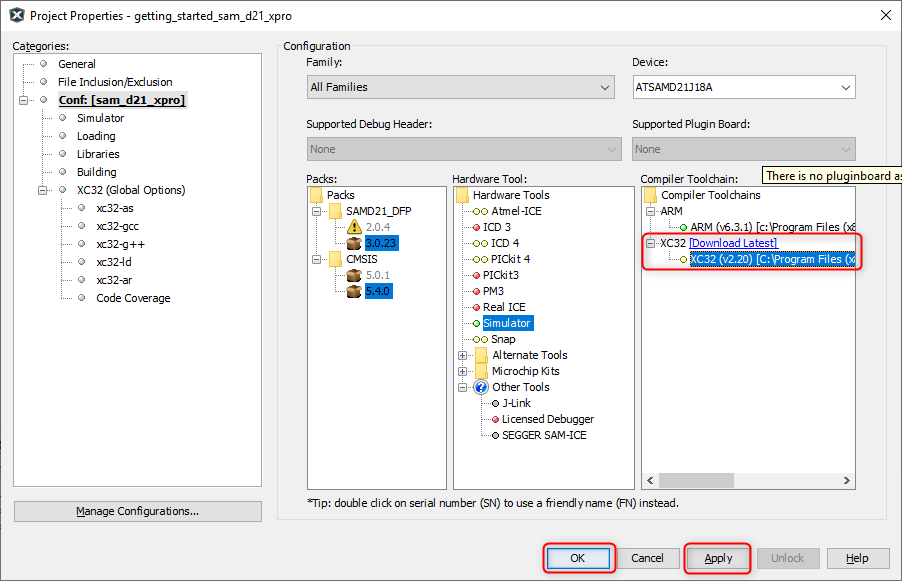902x581 pixels.
Task: Click the Hardware Tools folder icon
Action: [462, 195]
